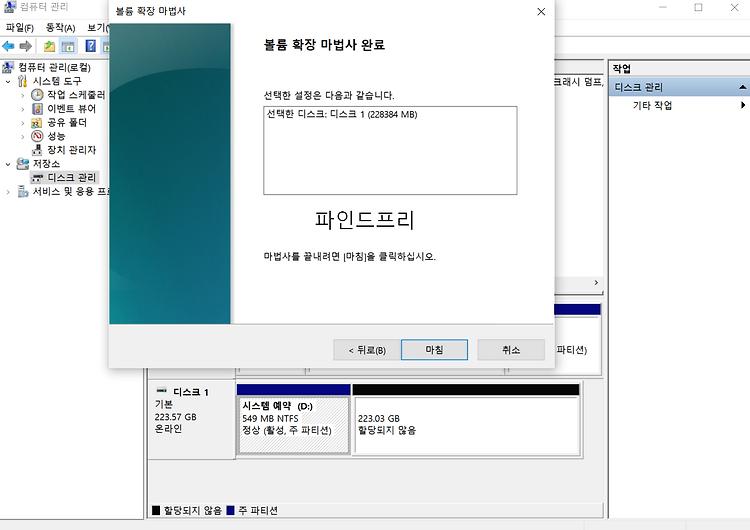Select 성능 tree item text
The height and width of the screenshot is (530, 750).
(56, 136)
